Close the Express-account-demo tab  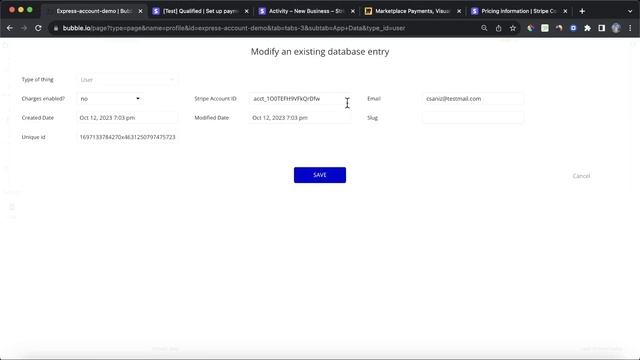(x=140, y=11)
